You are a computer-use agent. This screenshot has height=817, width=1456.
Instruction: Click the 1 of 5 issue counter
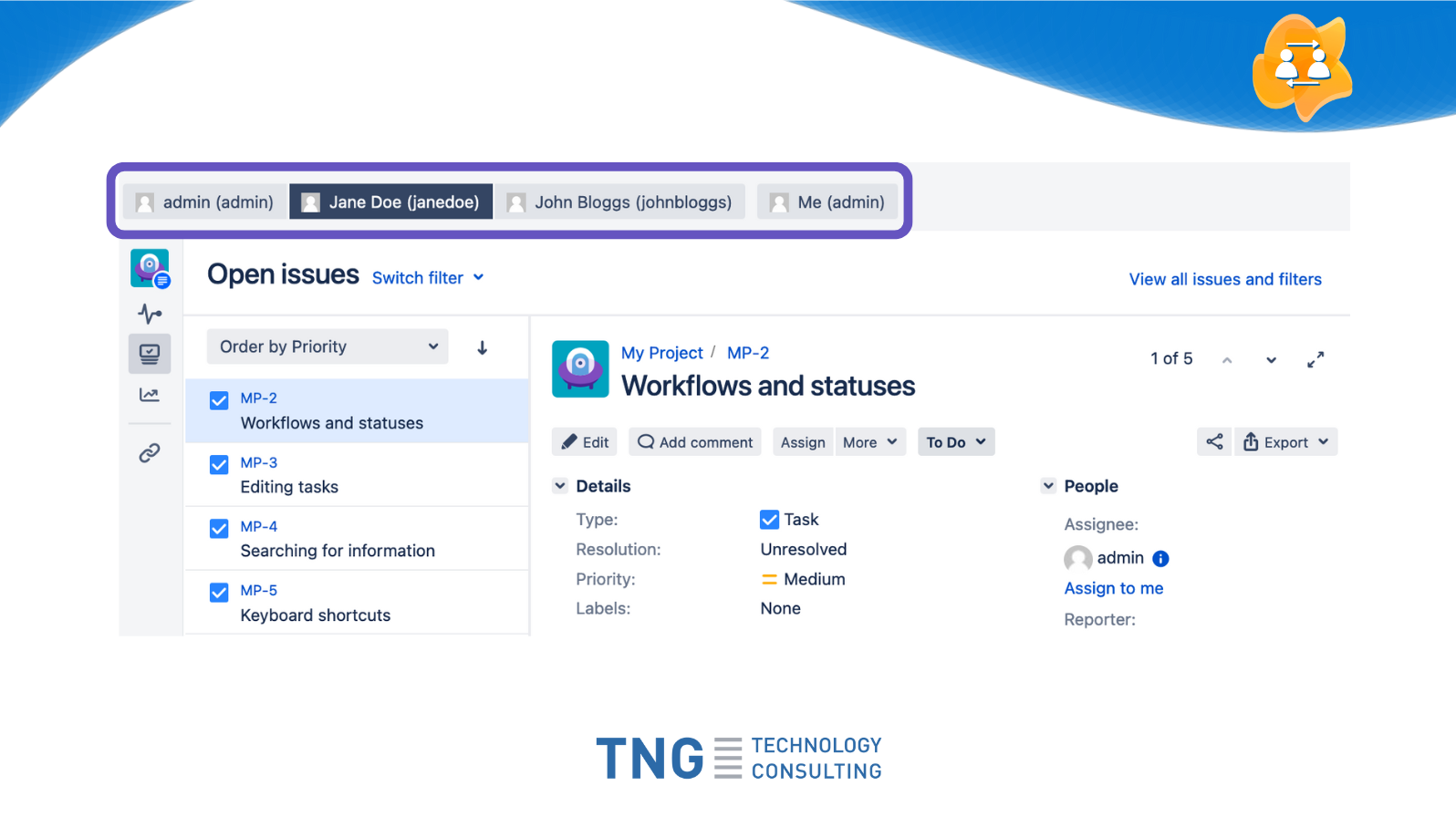coord(1171,359)
